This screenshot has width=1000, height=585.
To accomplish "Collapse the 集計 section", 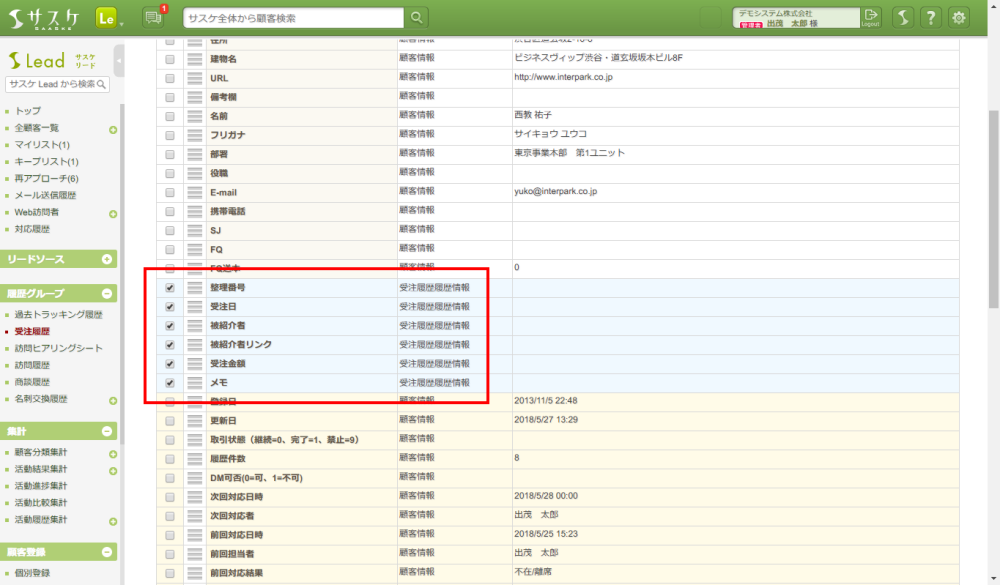I will (107, 431).
